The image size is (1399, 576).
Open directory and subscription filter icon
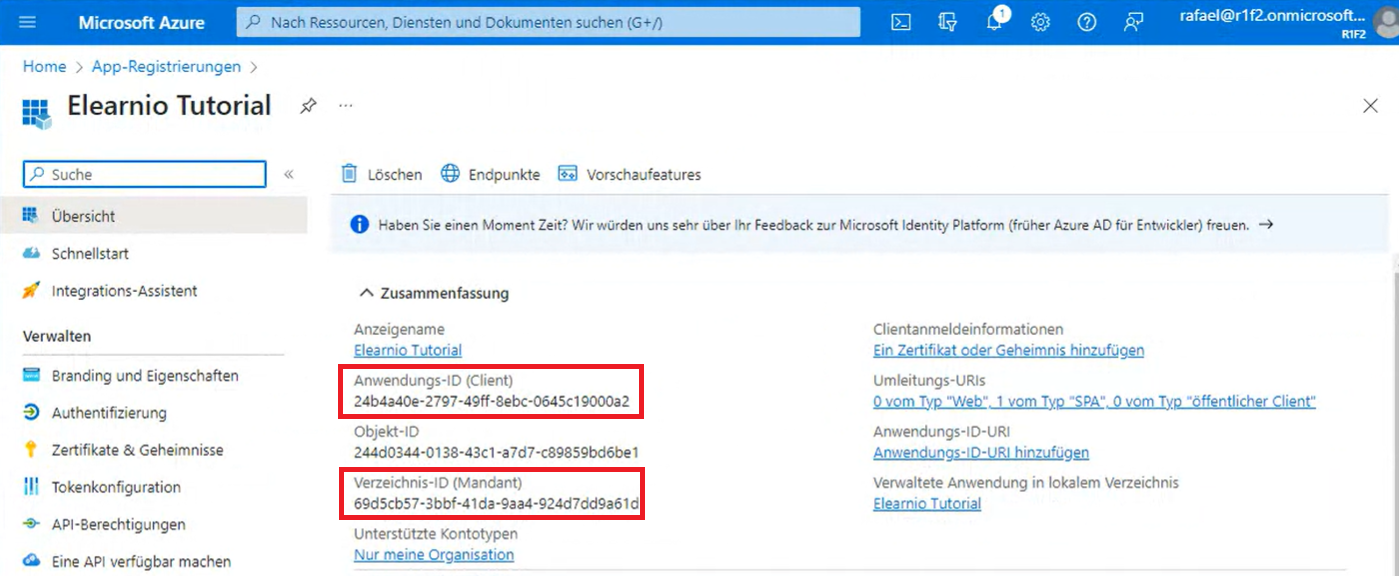(x=947, y=22)
